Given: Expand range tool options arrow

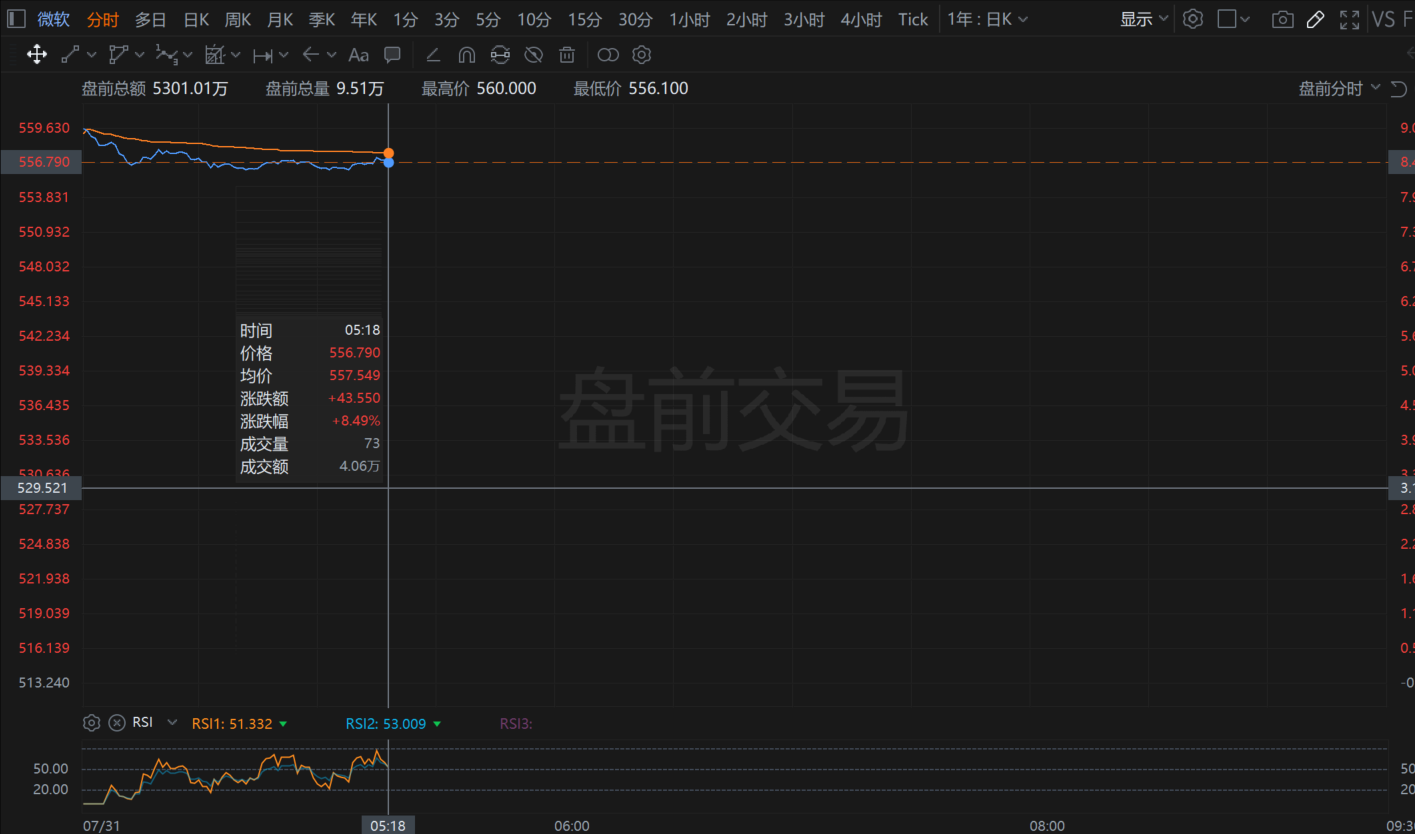Looking at the screenshot, I should coord(284,55).
